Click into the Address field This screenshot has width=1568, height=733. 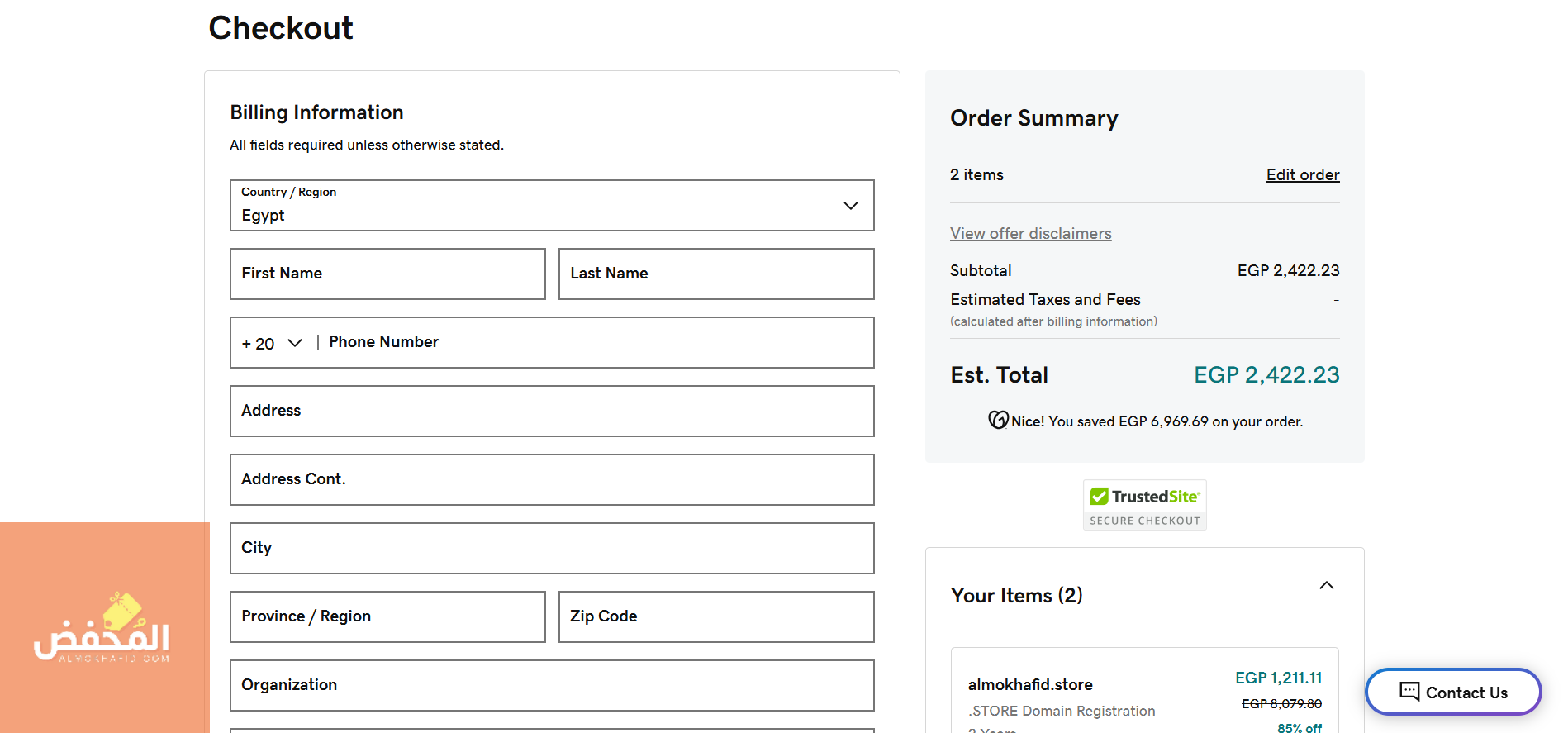tap(552, 412)
